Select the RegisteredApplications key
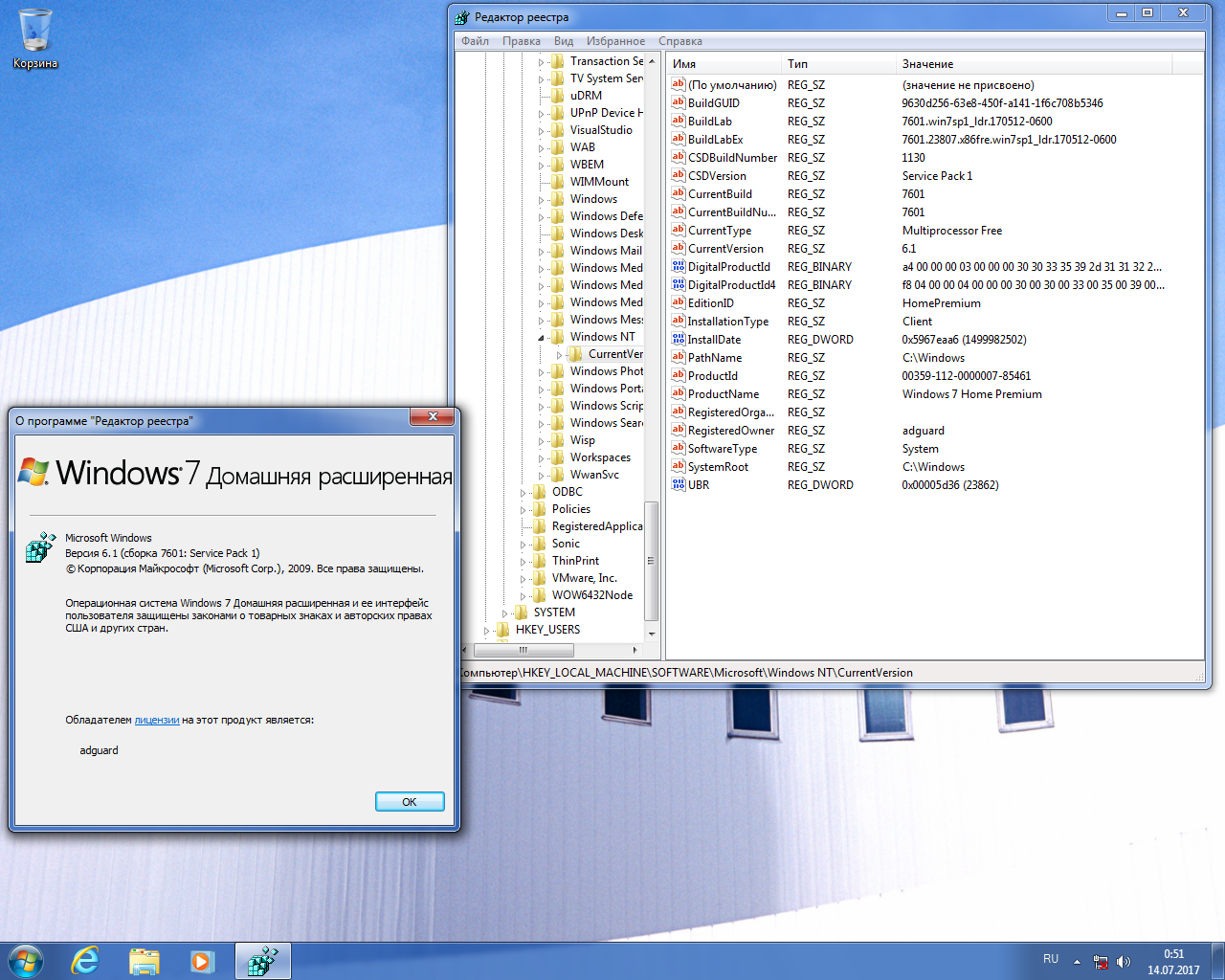The width and height of the screenshot is (1225, 980). 596,526
